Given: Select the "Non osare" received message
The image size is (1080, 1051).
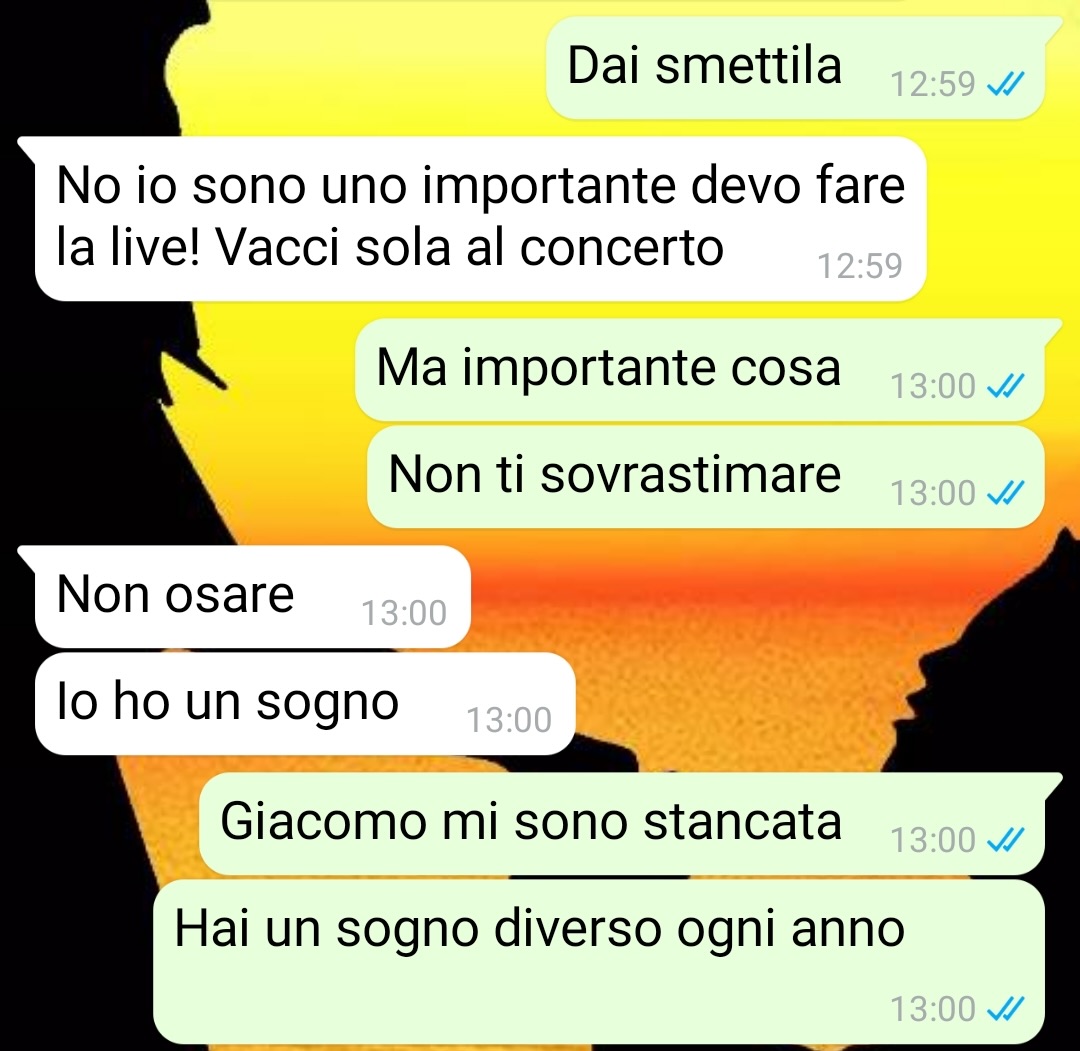Looking at the screenshot, I should click(253, 596).
